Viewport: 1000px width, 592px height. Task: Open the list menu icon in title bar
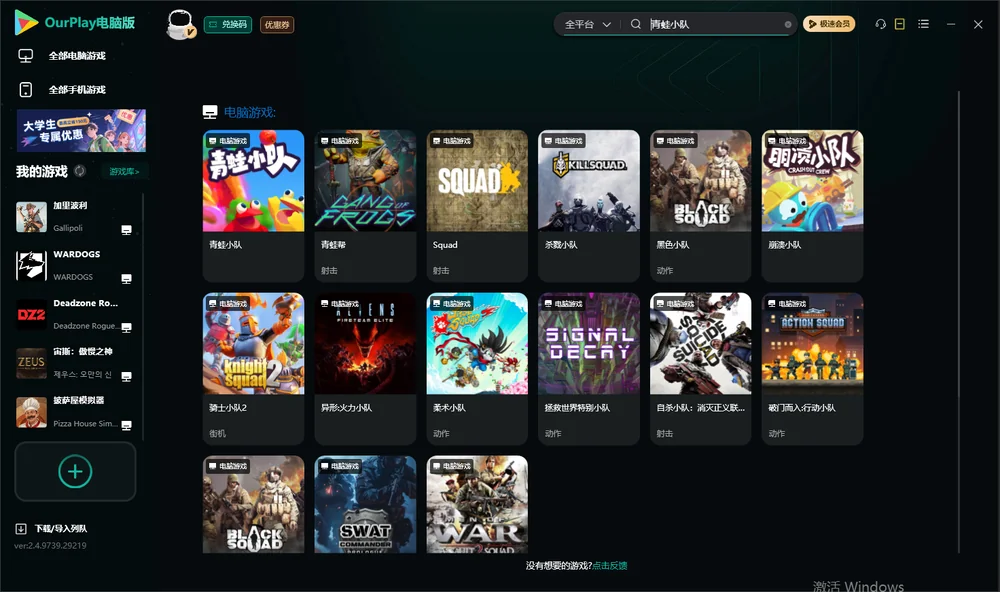click(x=923, y=24)
